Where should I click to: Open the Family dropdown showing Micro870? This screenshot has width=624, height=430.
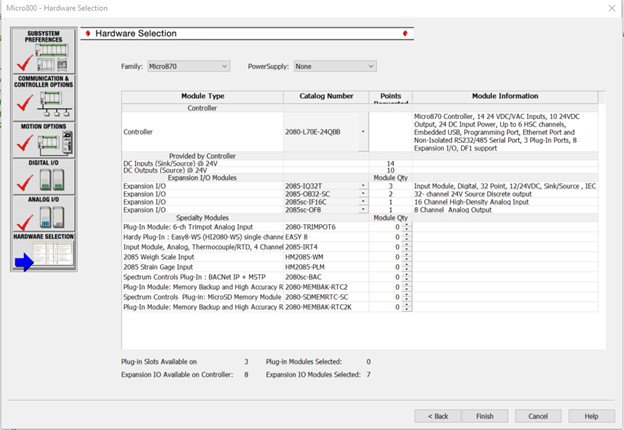coord(189,66)
